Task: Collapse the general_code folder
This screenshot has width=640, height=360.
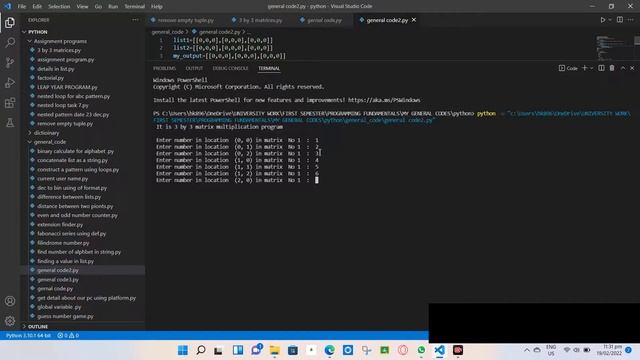Action: pos(49,142)
